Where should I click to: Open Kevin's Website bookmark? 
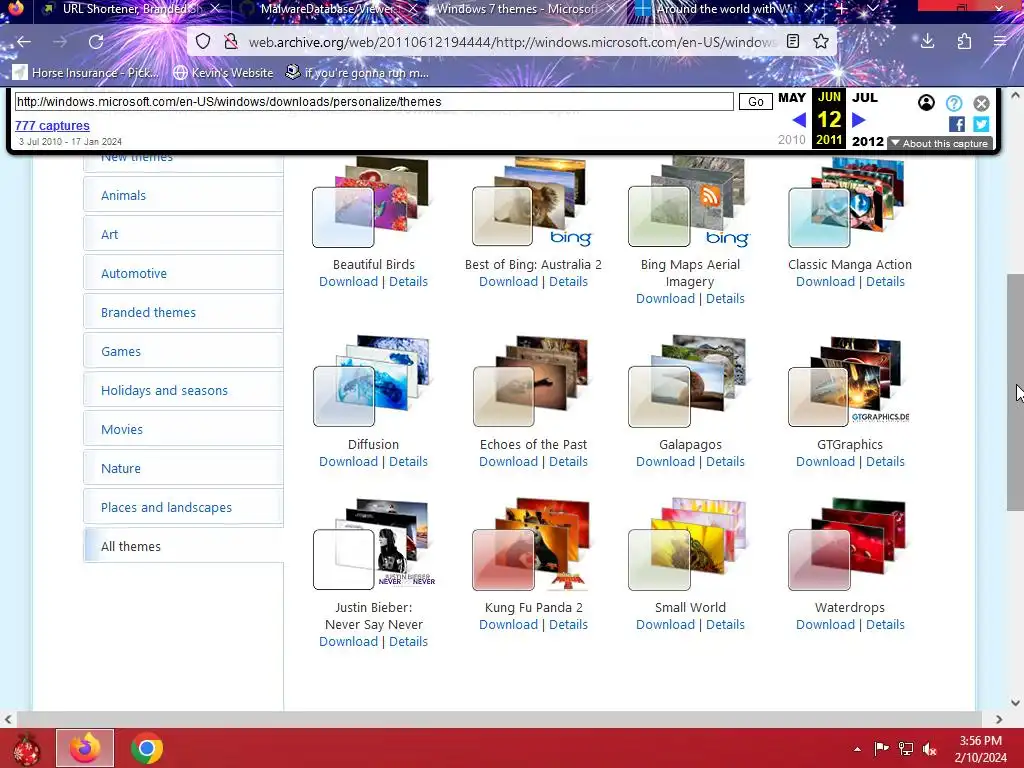pos(223,72)
